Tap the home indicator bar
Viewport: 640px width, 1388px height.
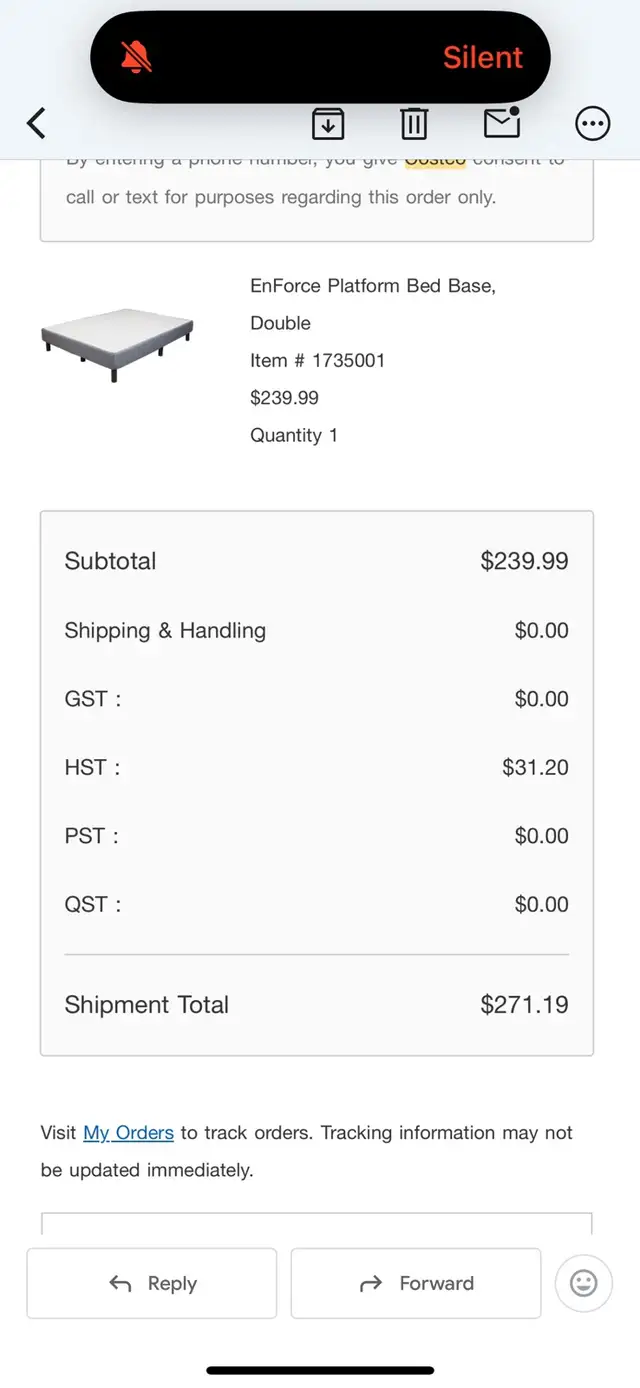point(320,1370)
